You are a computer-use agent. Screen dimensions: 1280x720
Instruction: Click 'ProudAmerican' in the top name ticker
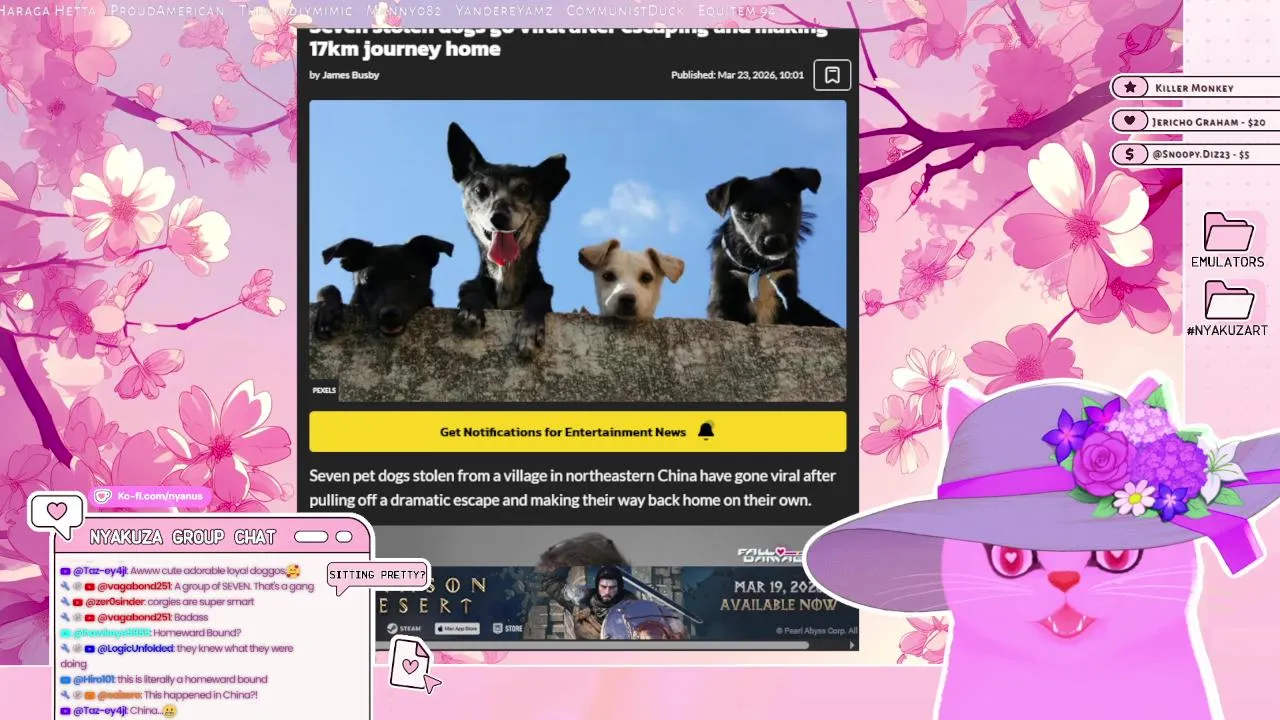168,11
